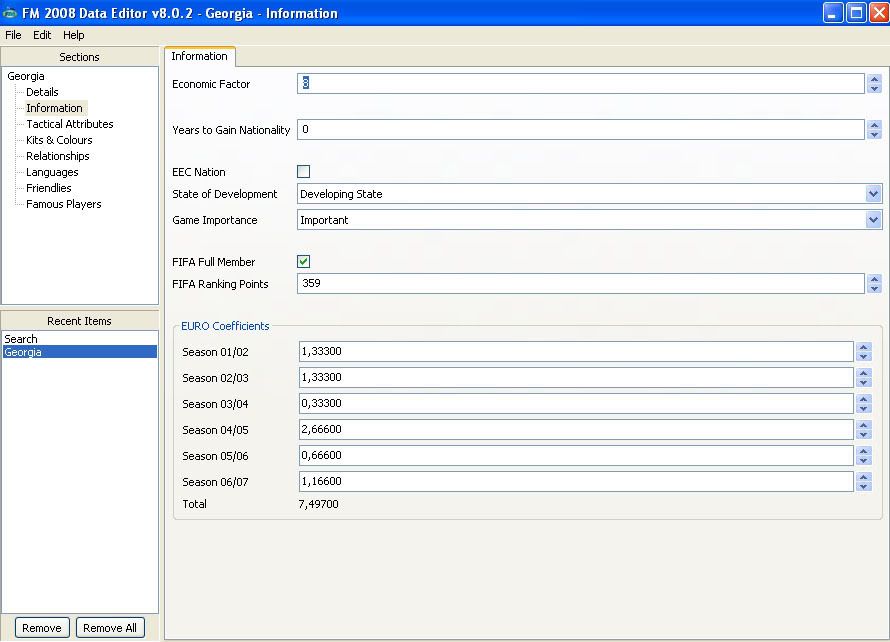This screenshot has height=642, width=890.
Task: Open Languages section
Action: [52, 172]
